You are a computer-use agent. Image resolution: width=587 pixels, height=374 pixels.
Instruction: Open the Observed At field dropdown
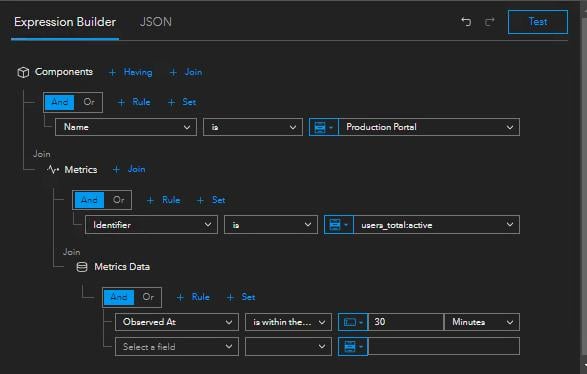click(177, 322)
